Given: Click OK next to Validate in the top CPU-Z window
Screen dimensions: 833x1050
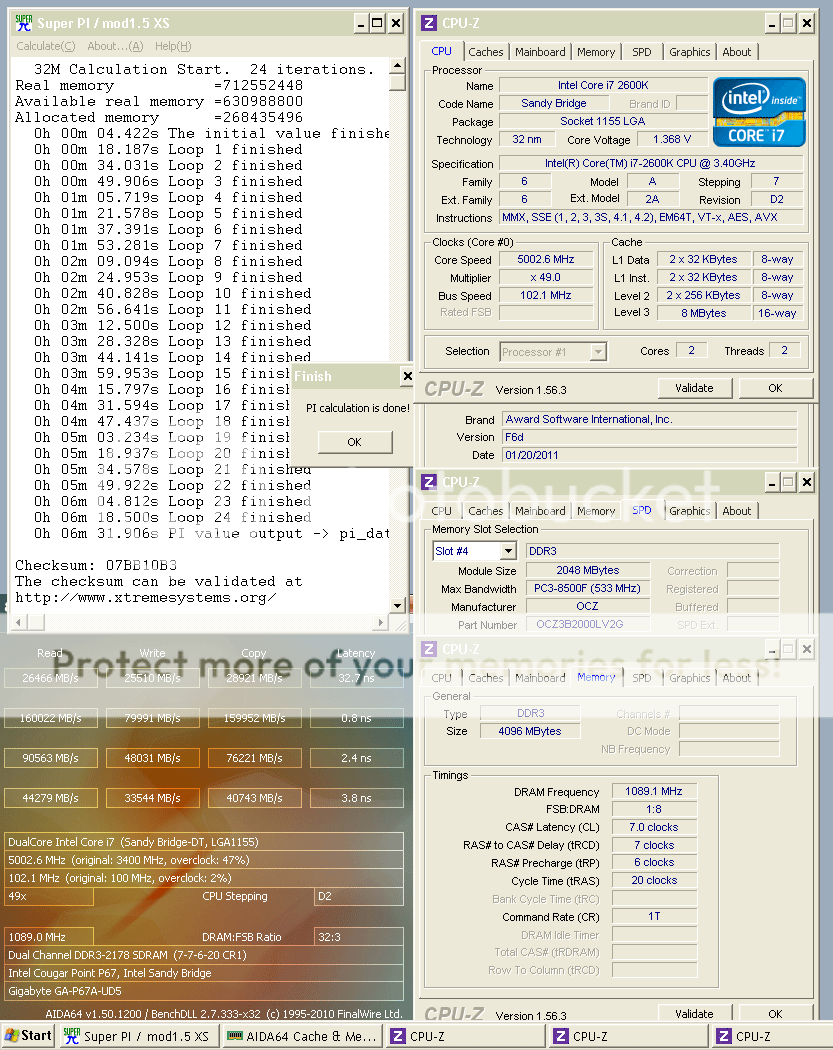Looking at the screenshot, I should coord(775,388).
